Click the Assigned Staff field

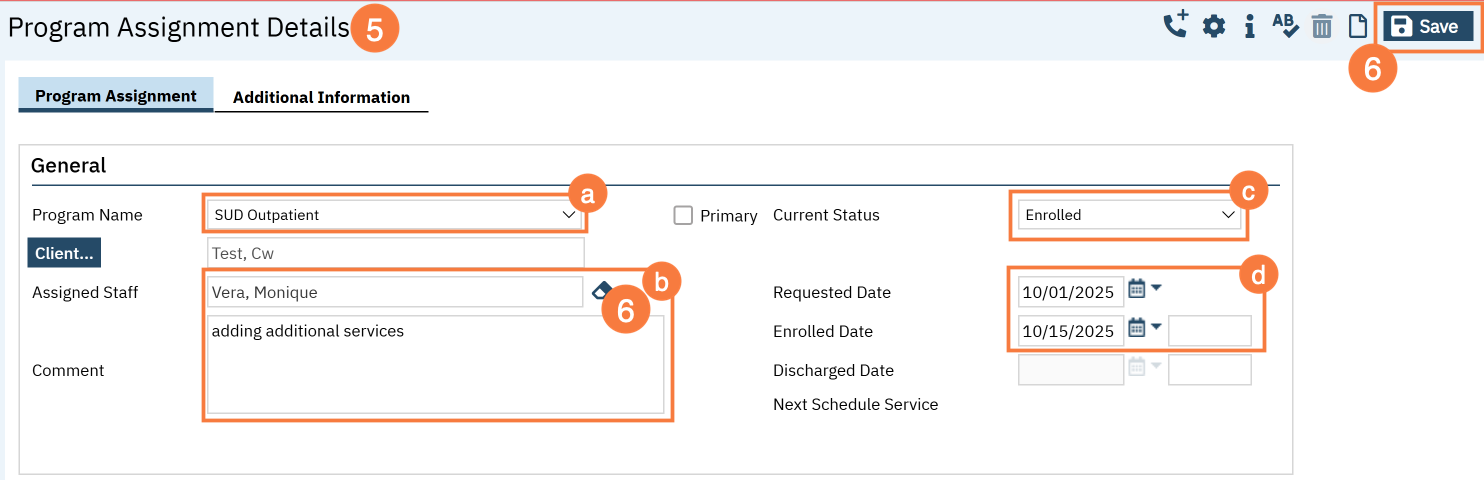(x=394, y=292)
